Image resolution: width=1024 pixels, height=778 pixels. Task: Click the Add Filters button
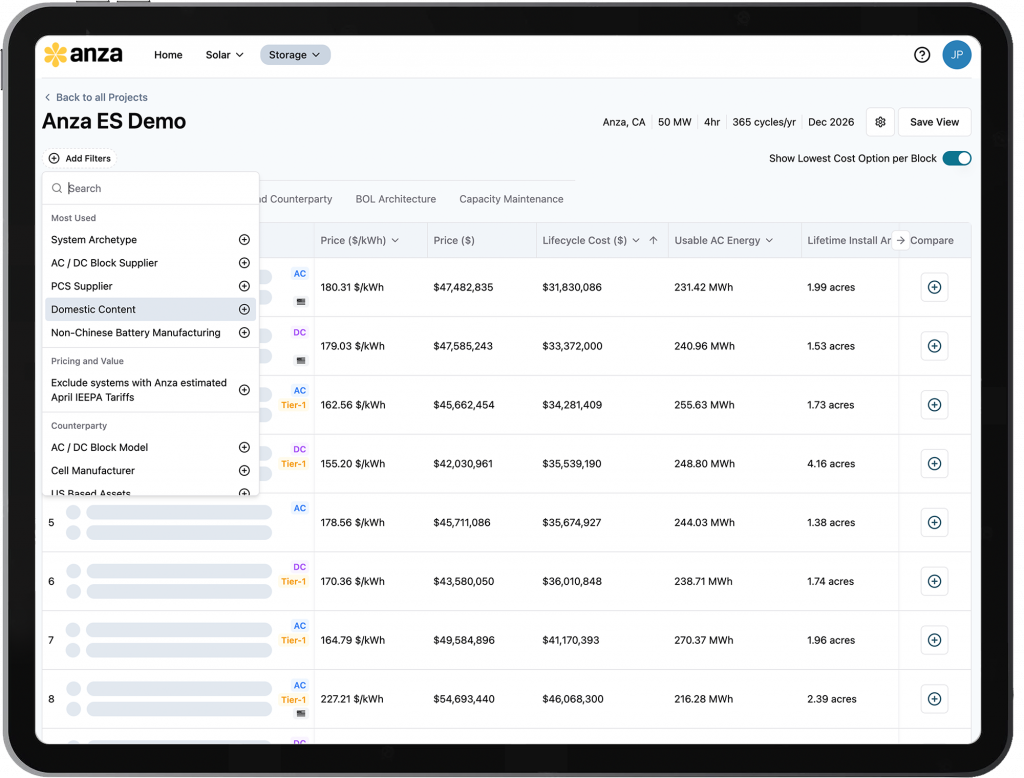click(x=80, y=158)
